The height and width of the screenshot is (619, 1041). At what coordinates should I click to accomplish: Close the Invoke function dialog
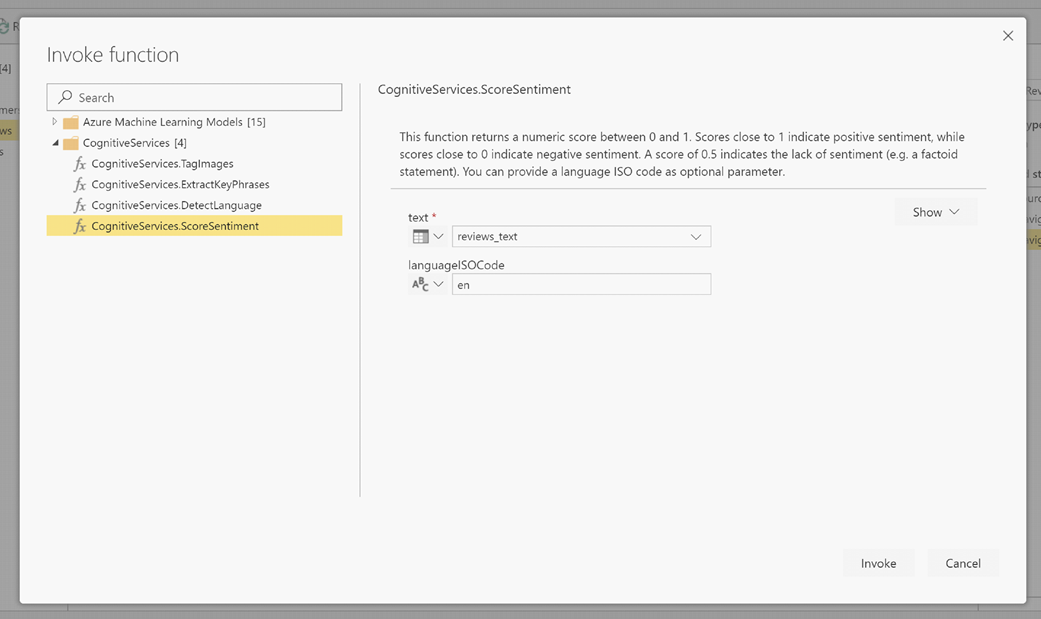(x=1008, y=36)
